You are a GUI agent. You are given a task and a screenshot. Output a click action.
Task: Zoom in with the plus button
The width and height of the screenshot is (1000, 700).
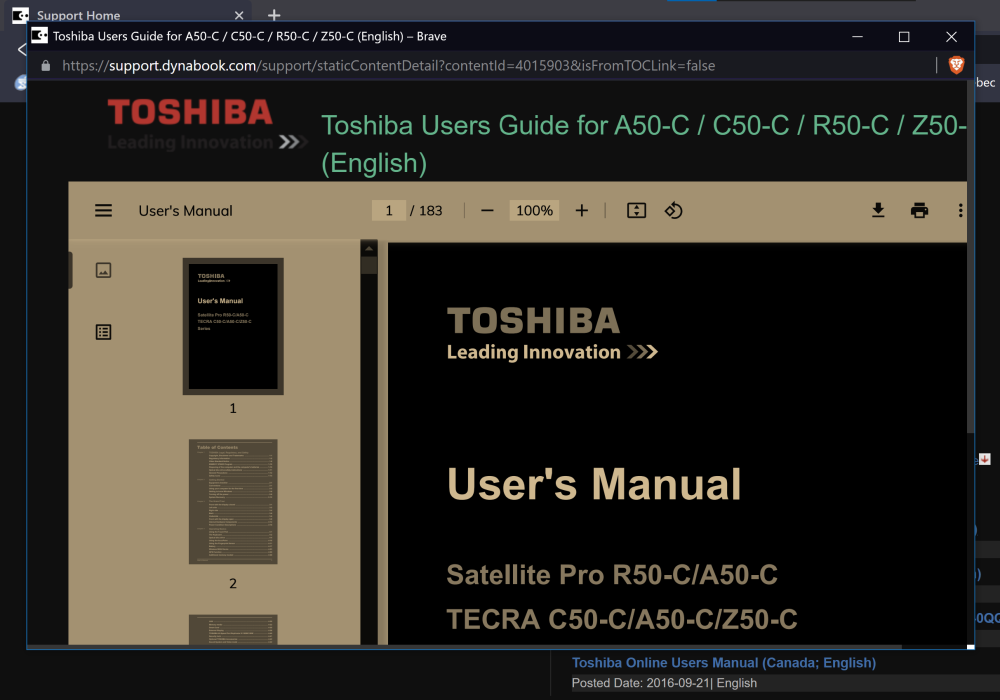(x=582, y=210)
